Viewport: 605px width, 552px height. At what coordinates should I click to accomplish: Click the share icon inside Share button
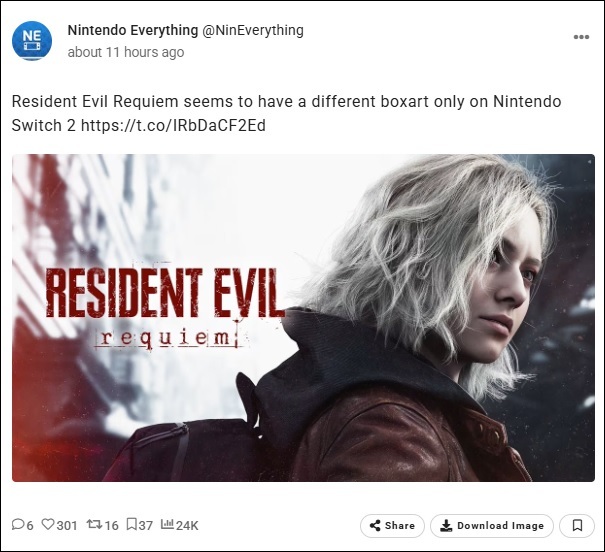pos(375,525)
